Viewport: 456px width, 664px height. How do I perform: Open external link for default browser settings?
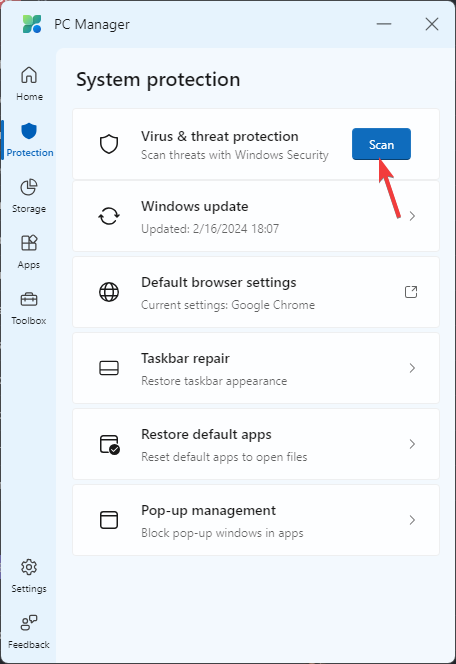[x=411, y=292]
